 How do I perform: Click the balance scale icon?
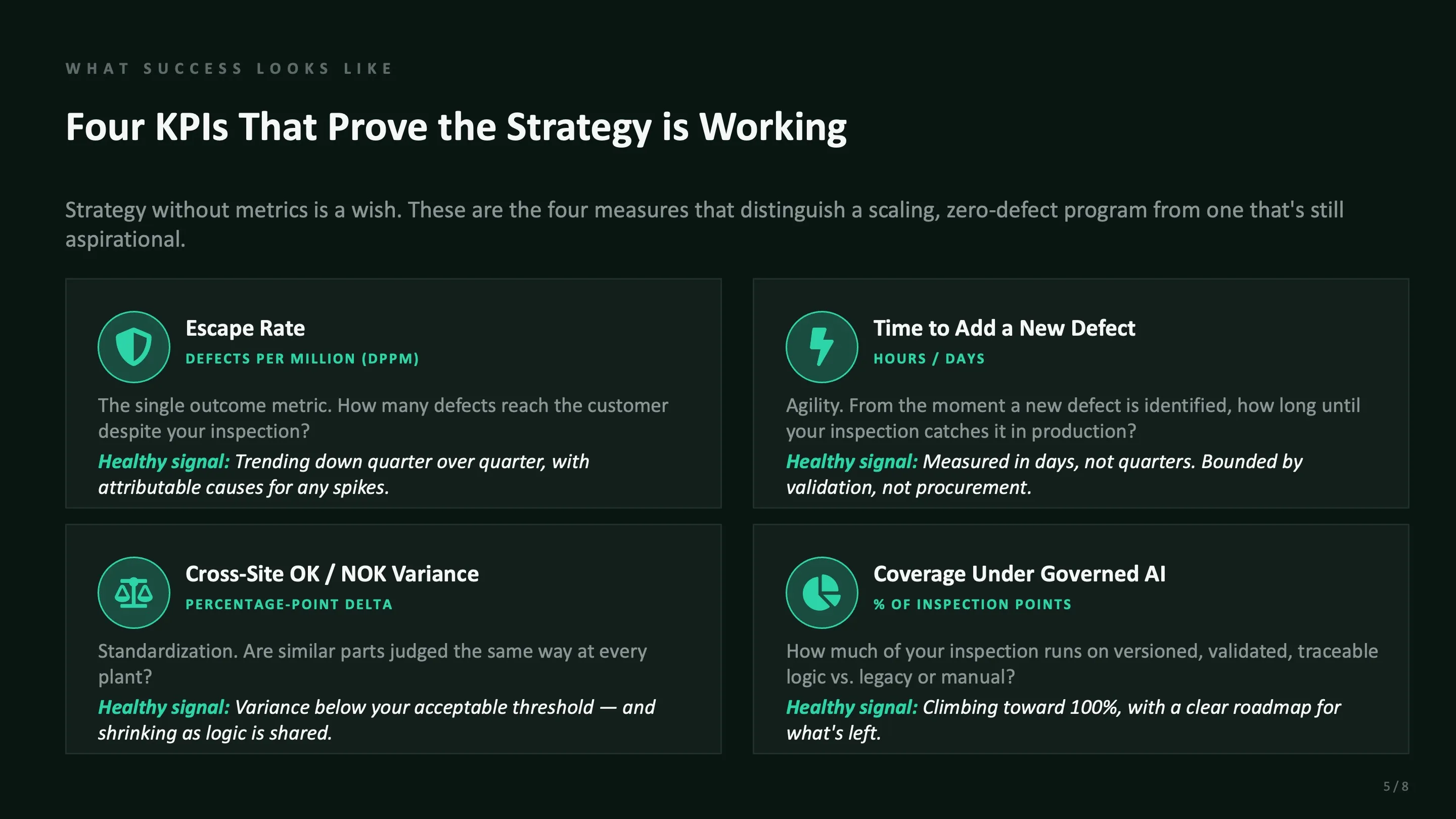click(134, 593)
